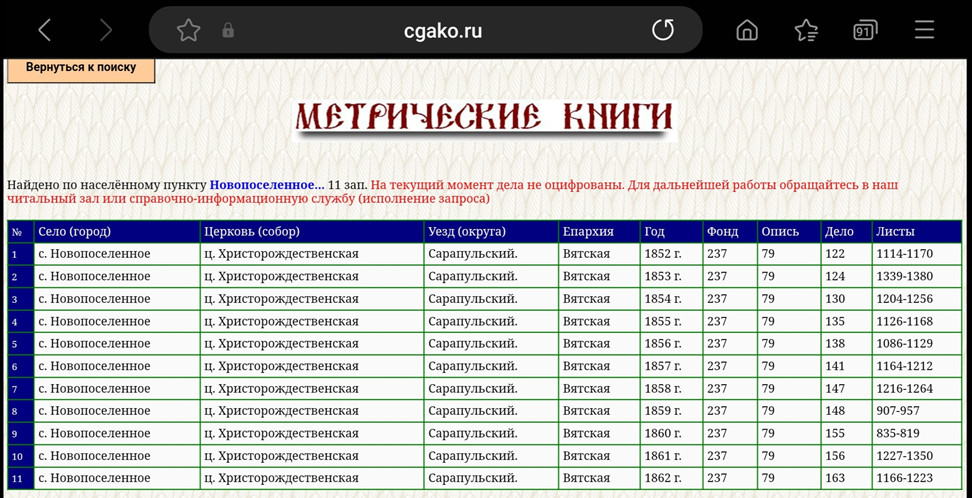Click the sheets cell 1339-1380
This screenshot has width=972, height=498.
(904, 276)
